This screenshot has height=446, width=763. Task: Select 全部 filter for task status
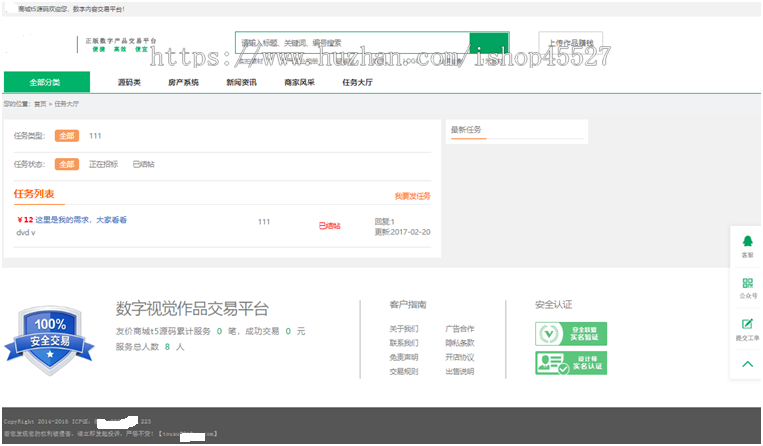pyautogui.click(x=67, y=164)
